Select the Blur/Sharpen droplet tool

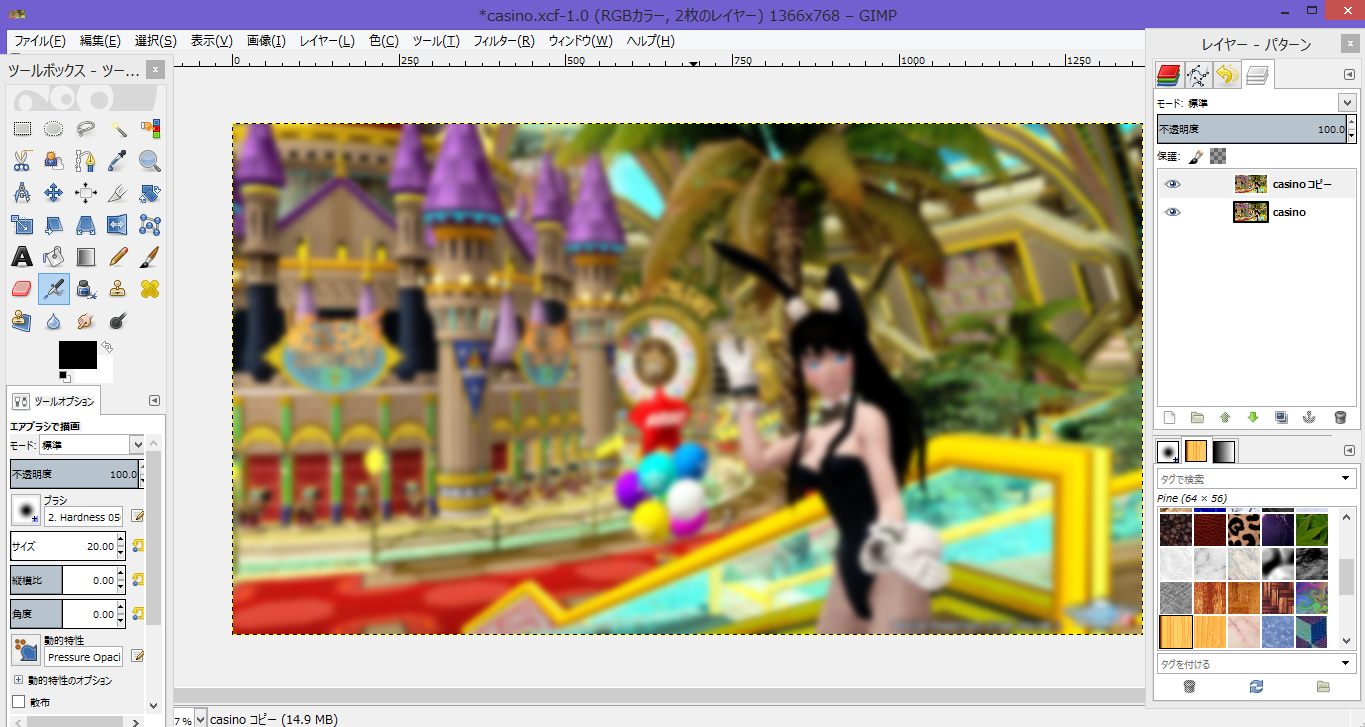pyautogui.click(x=54, y=321)
